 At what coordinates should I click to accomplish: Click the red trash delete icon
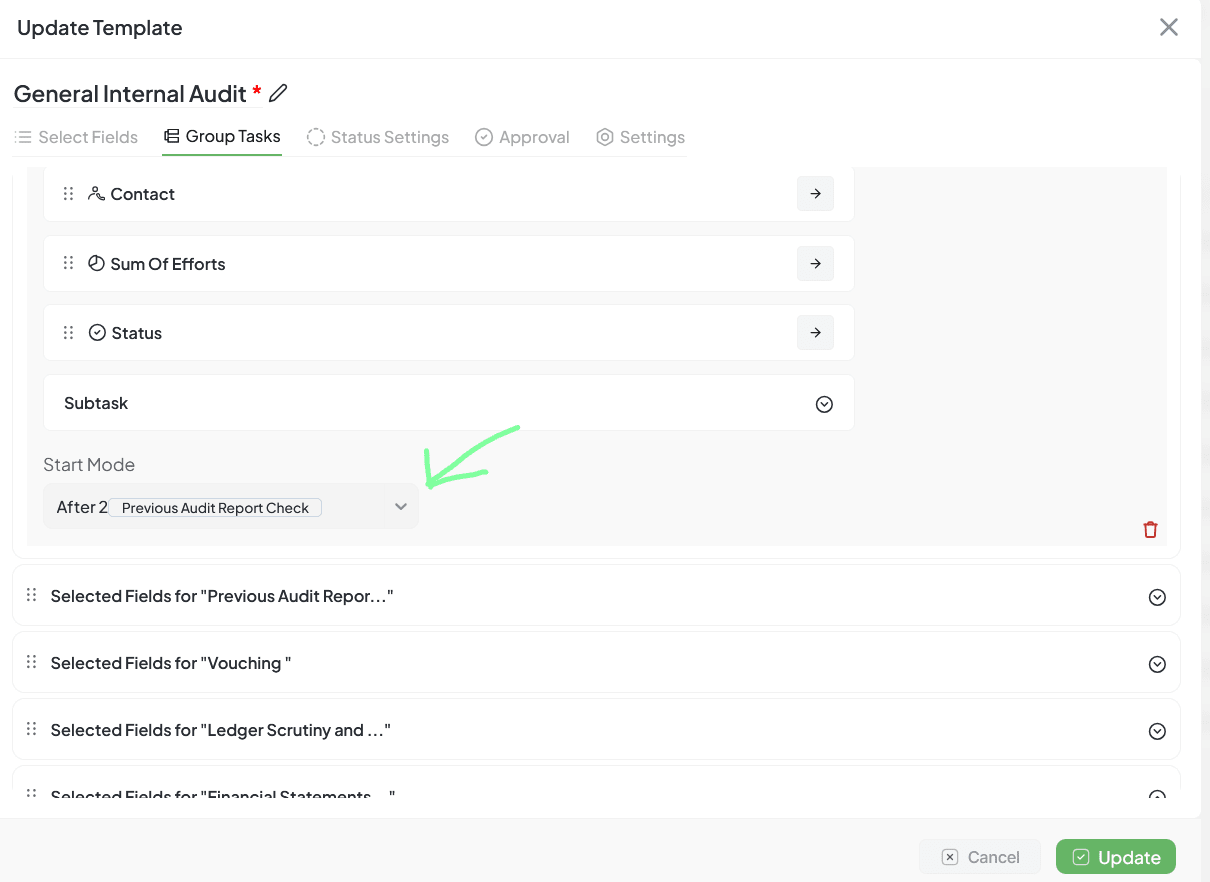tap(1150, 530)
